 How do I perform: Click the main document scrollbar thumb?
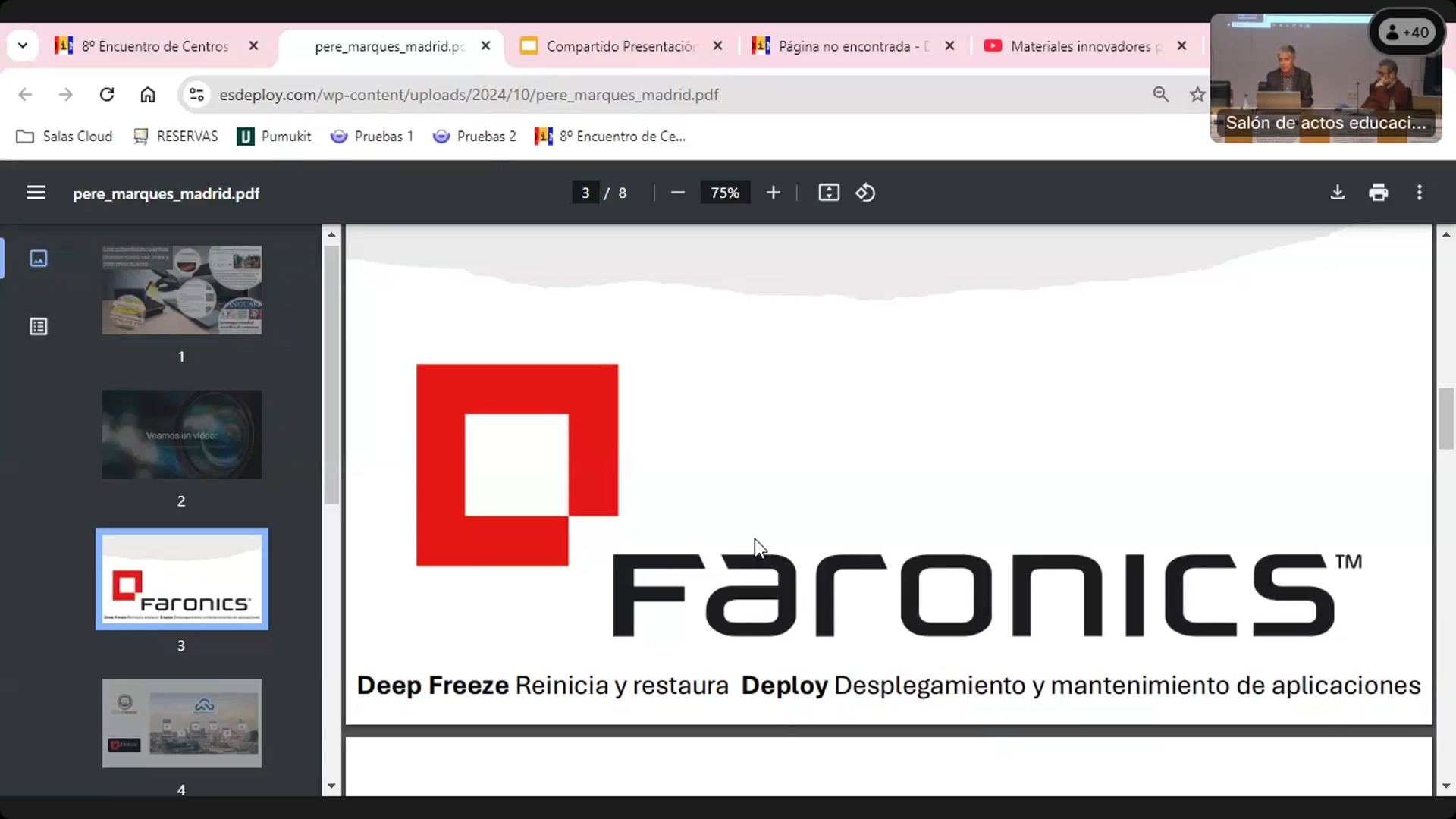(1446, 419)
